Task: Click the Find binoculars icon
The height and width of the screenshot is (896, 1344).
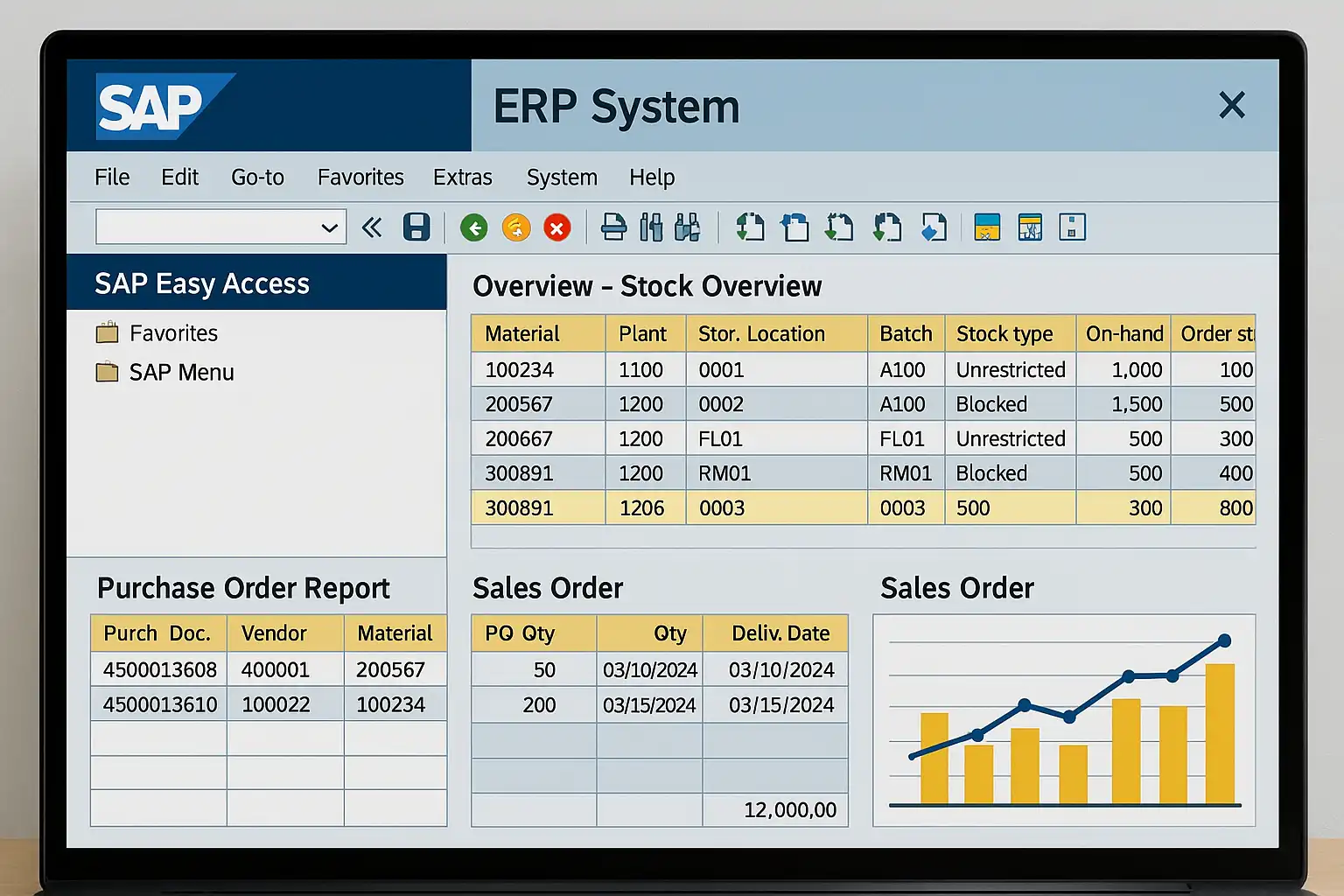Action: pos(651,227)
